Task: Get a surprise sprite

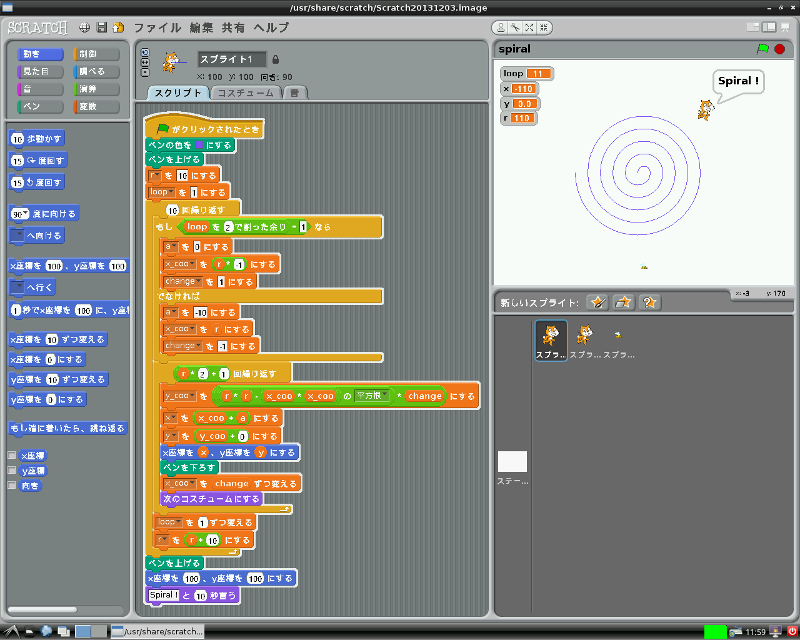Action: click(649, 302)
